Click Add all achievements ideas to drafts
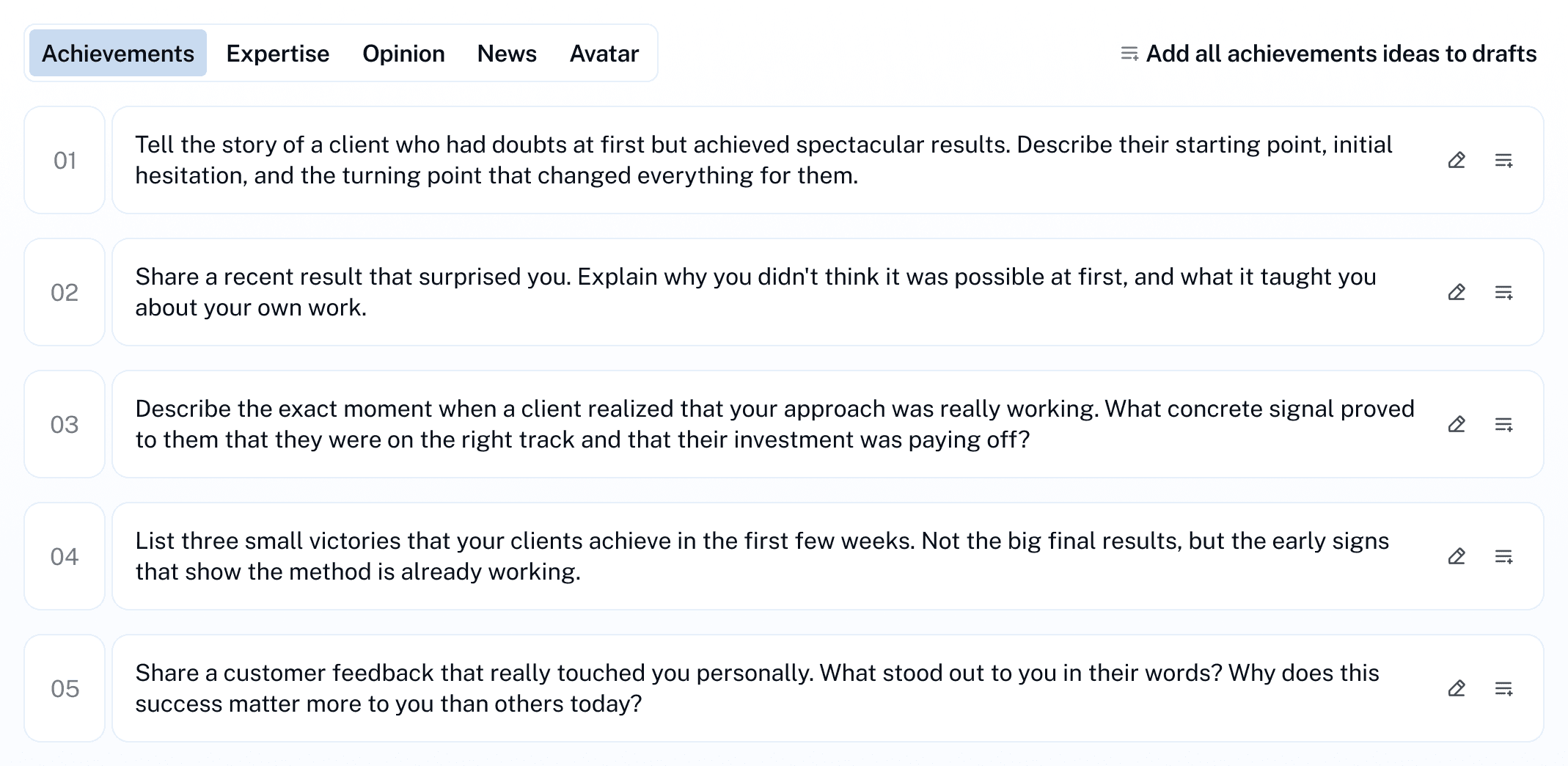 tap(1329, 54)
